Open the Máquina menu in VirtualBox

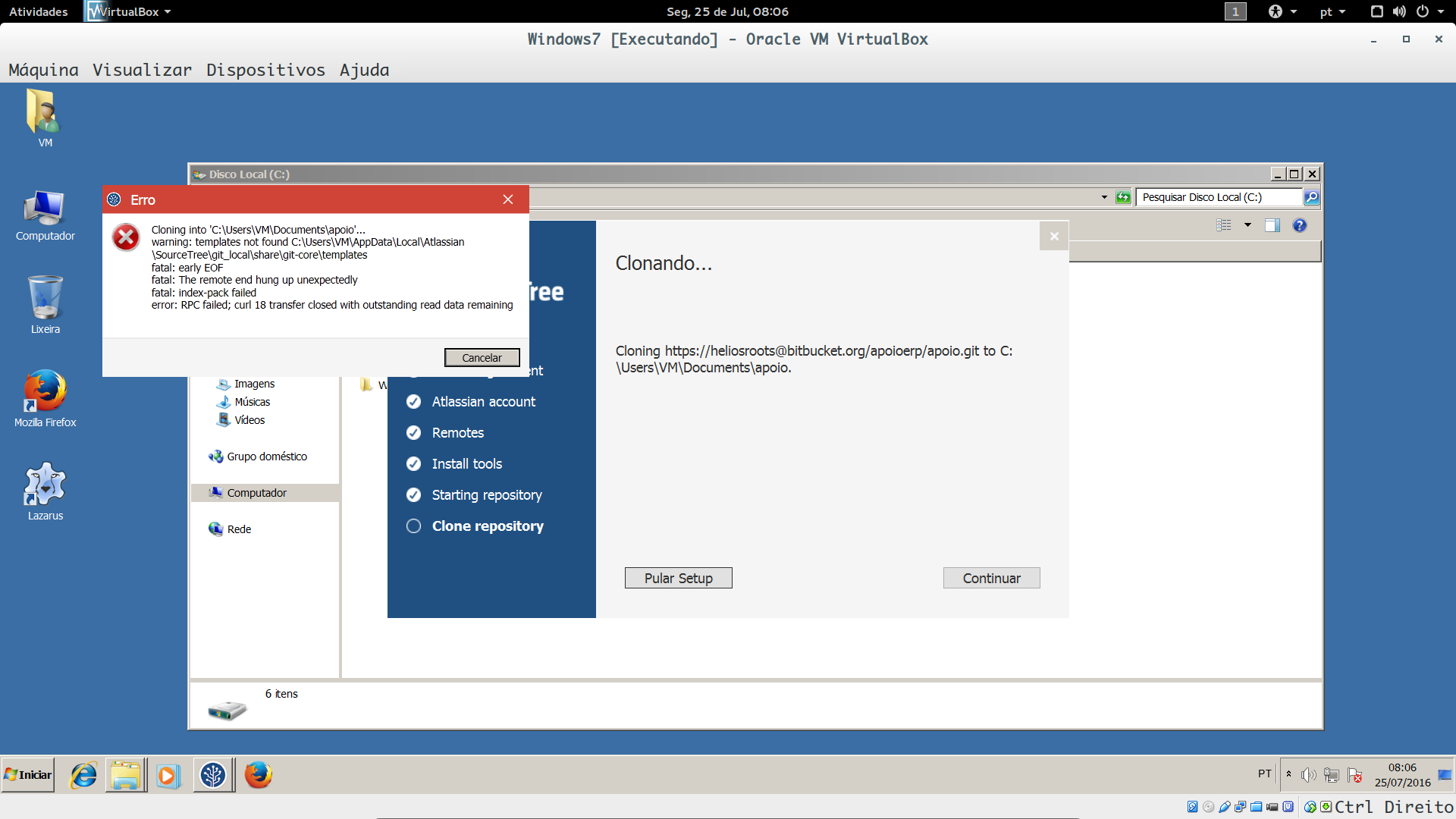[x=43, y=70]
